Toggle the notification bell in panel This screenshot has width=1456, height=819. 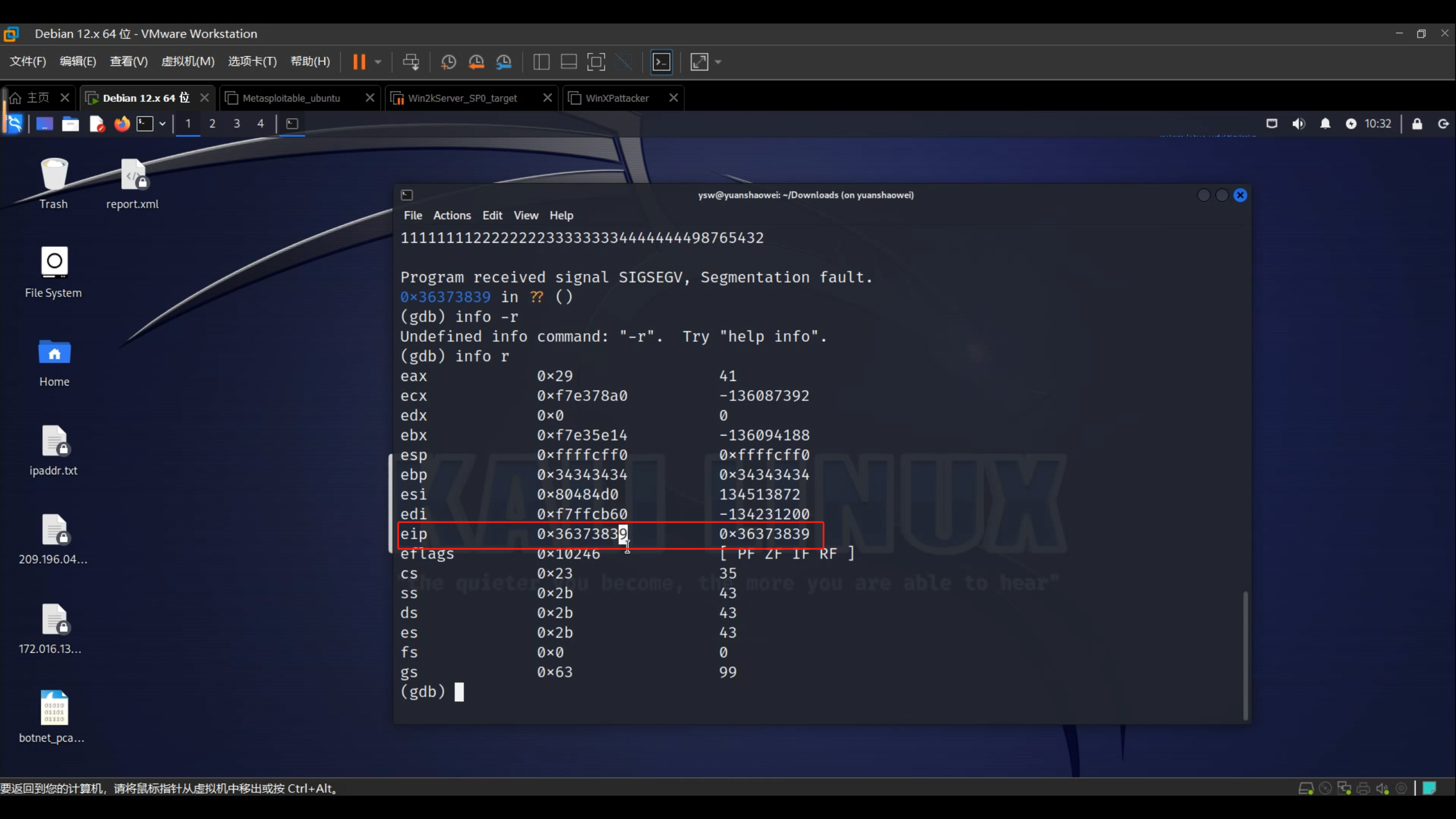click(x=1325, y=123)
